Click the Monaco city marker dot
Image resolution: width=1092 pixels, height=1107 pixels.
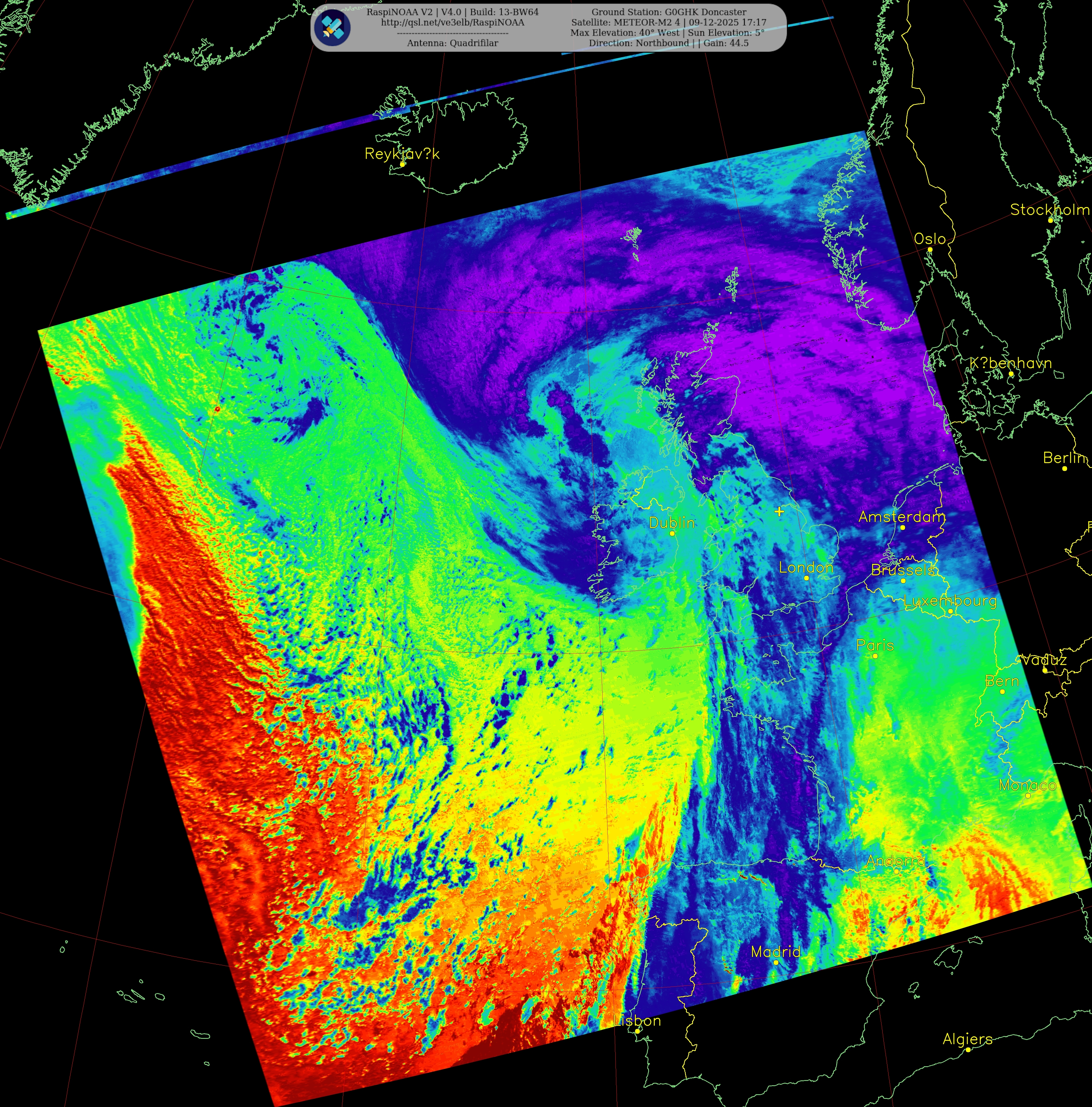click(1028, 796)
